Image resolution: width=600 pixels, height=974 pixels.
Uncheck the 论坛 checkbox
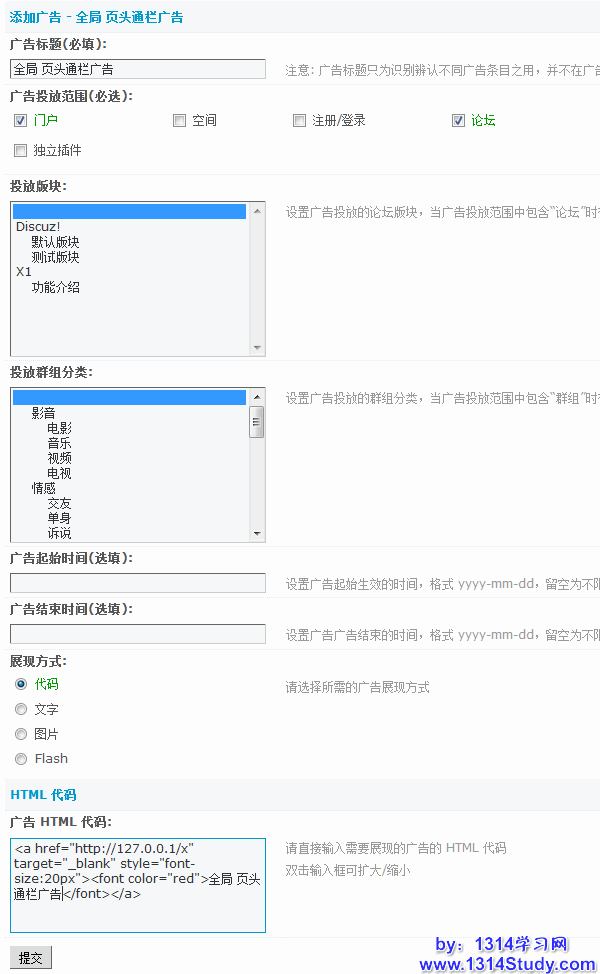coord(458,121)
